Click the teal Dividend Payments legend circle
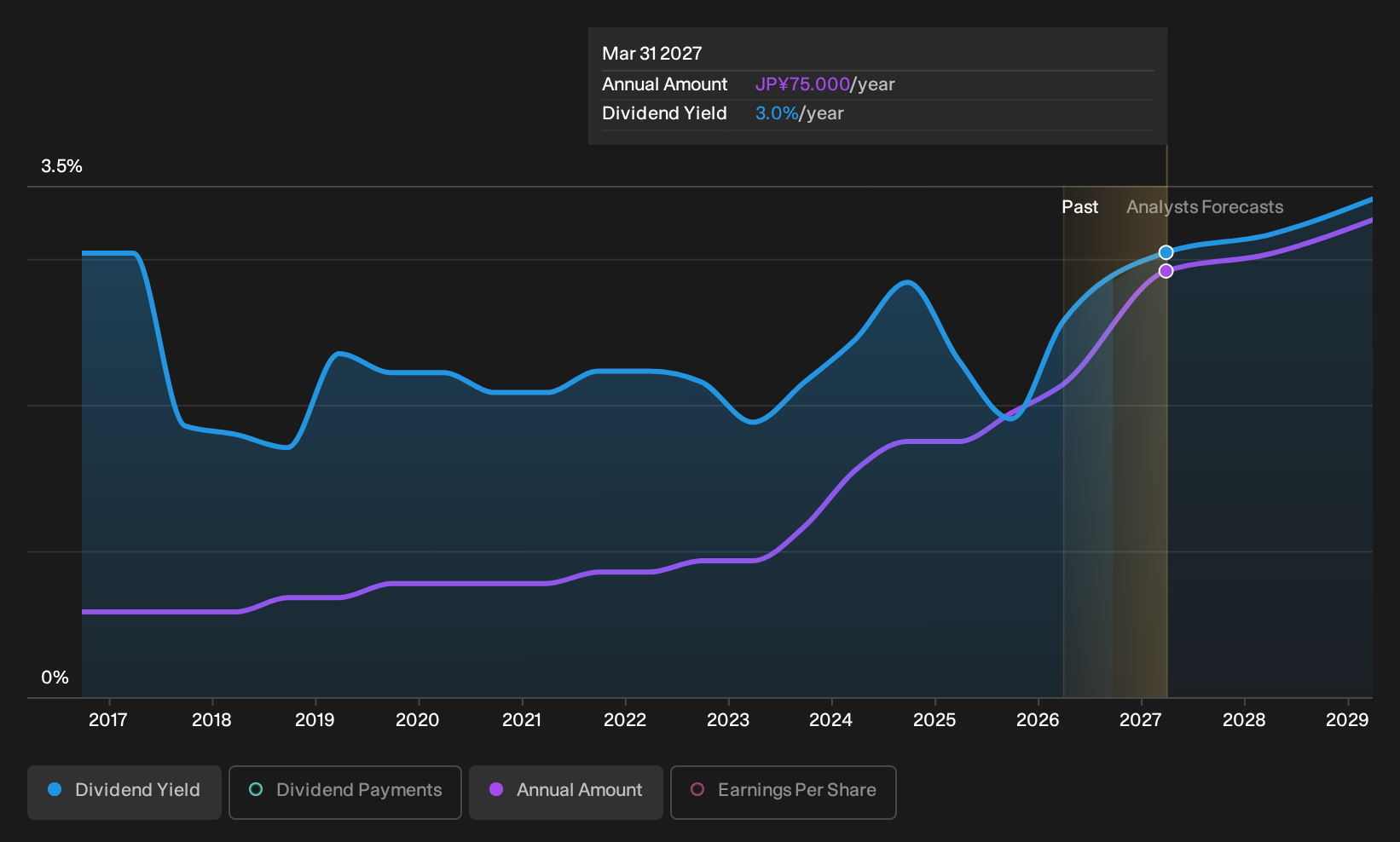 (x=256, y=789)
